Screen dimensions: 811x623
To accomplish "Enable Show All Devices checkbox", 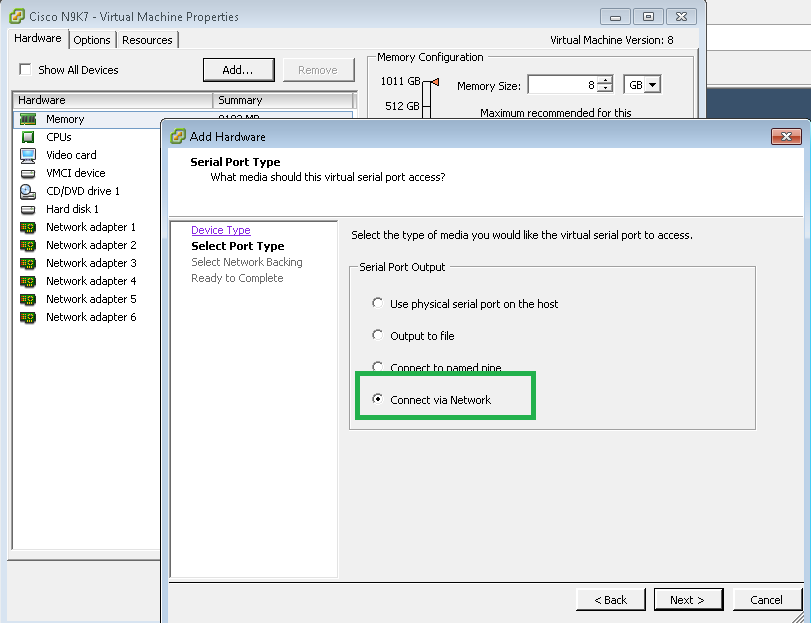I will 25,69.
